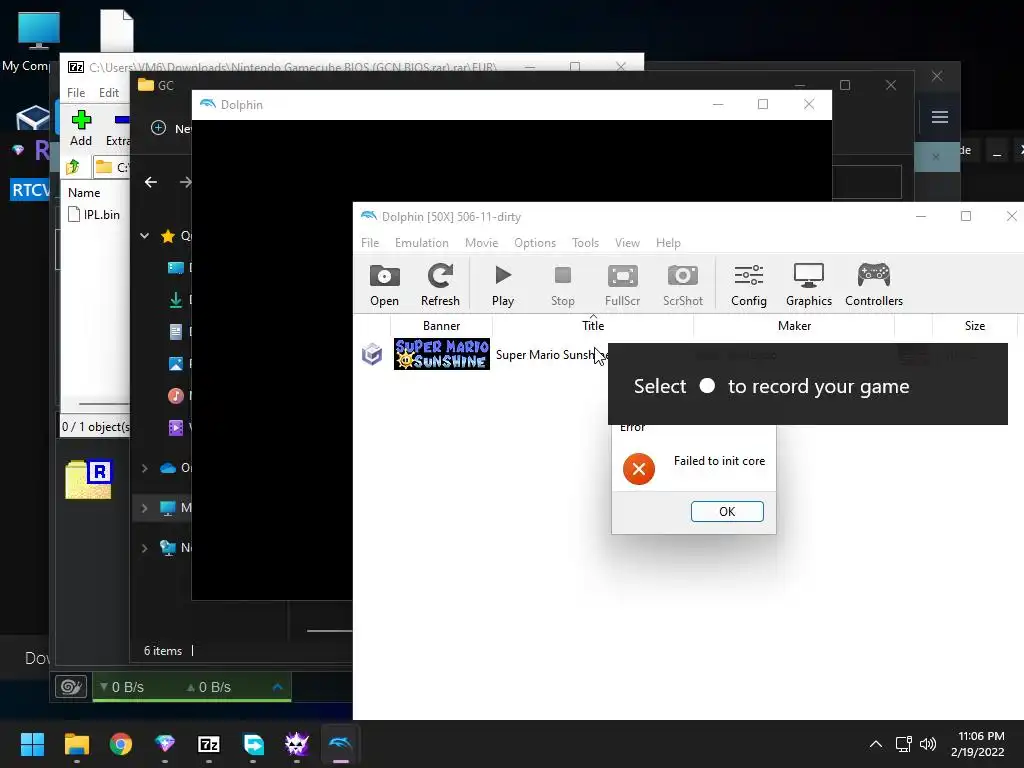Open volume control in system tray
The width and height of the screenshot is (1024, 768).
928,744
